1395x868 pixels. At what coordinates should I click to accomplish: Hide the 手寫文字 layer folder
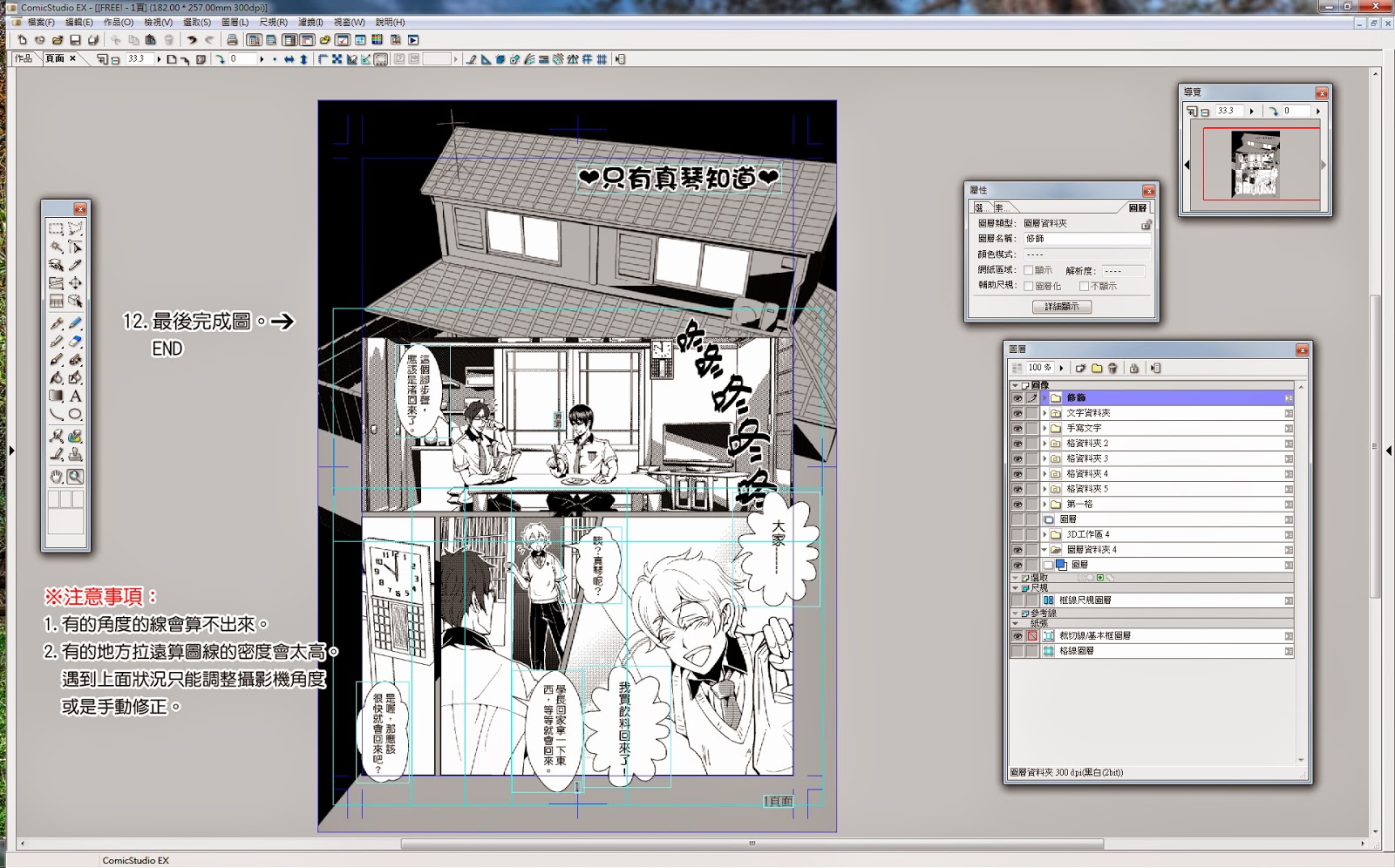1017,428
